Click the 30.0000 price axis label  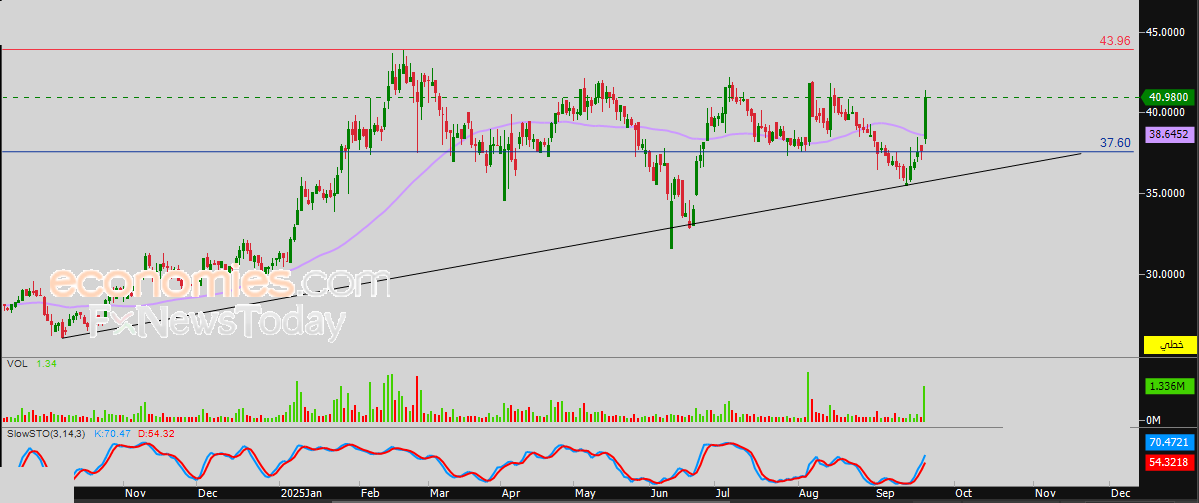pos(1168,274)
